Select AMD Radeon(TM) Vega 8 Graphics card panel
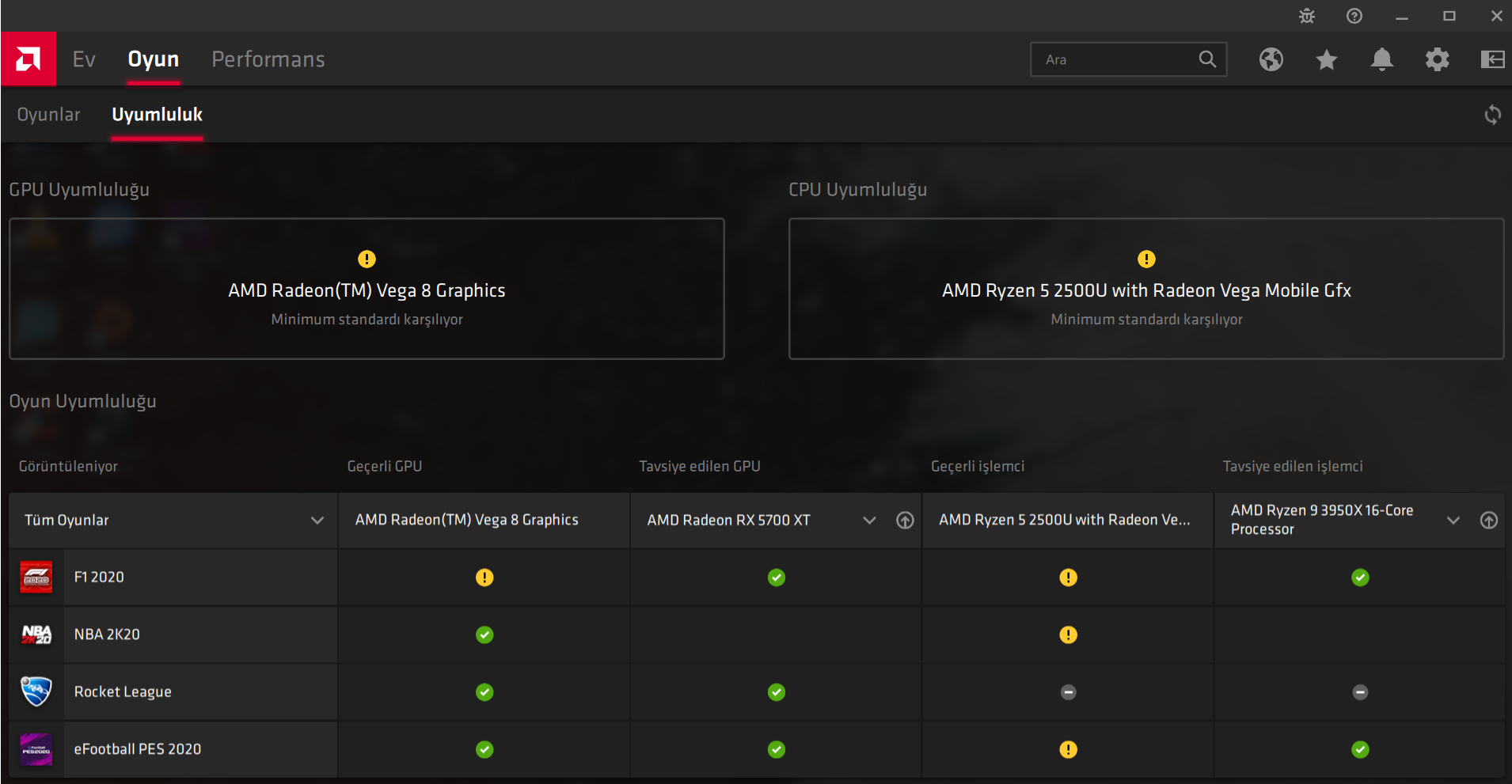The image size is (1512, 784). coord(367,289)
